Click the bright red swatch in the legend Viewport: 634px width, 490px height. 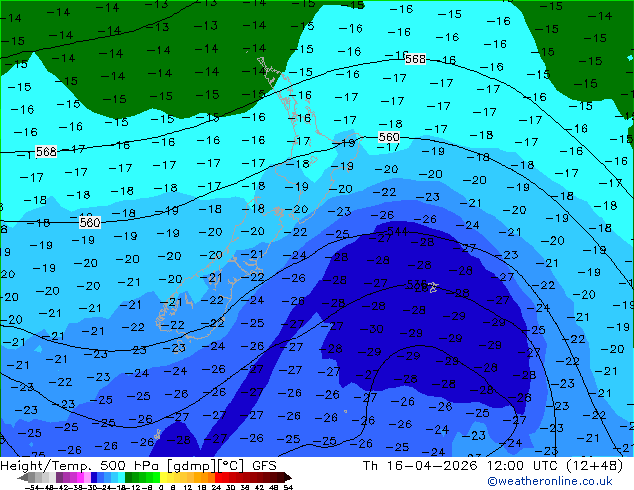(x=218, y=477)
